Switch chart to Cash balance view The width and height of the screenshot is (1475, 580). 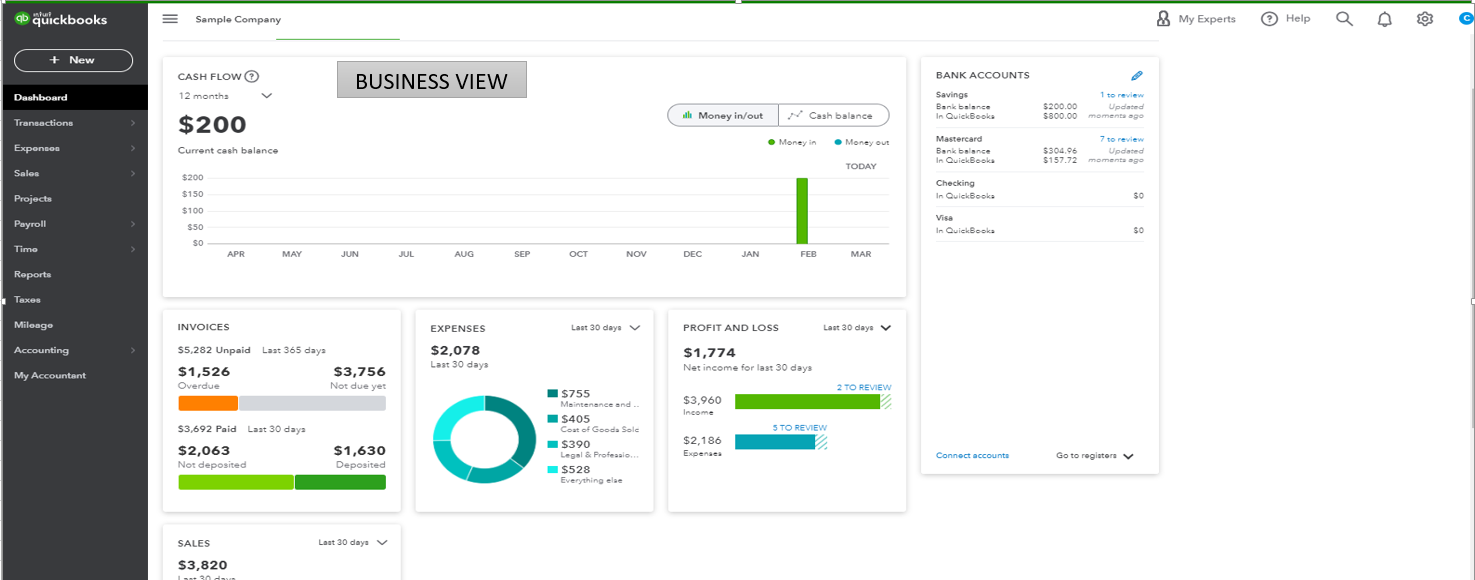[x=833, y=114]
